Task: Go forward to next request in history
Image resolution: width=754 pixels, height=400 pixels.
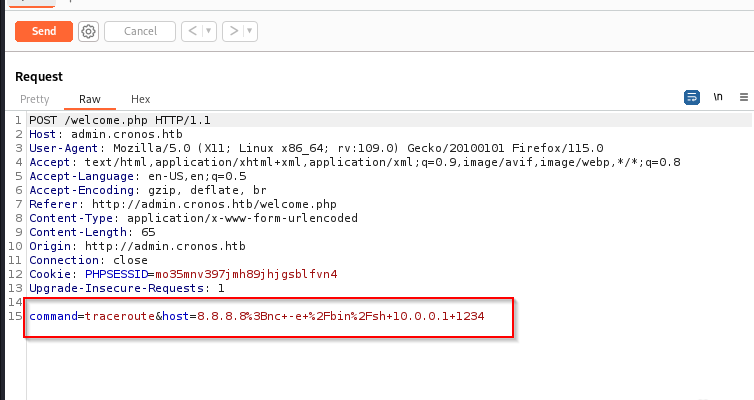Action: point(234,31)
